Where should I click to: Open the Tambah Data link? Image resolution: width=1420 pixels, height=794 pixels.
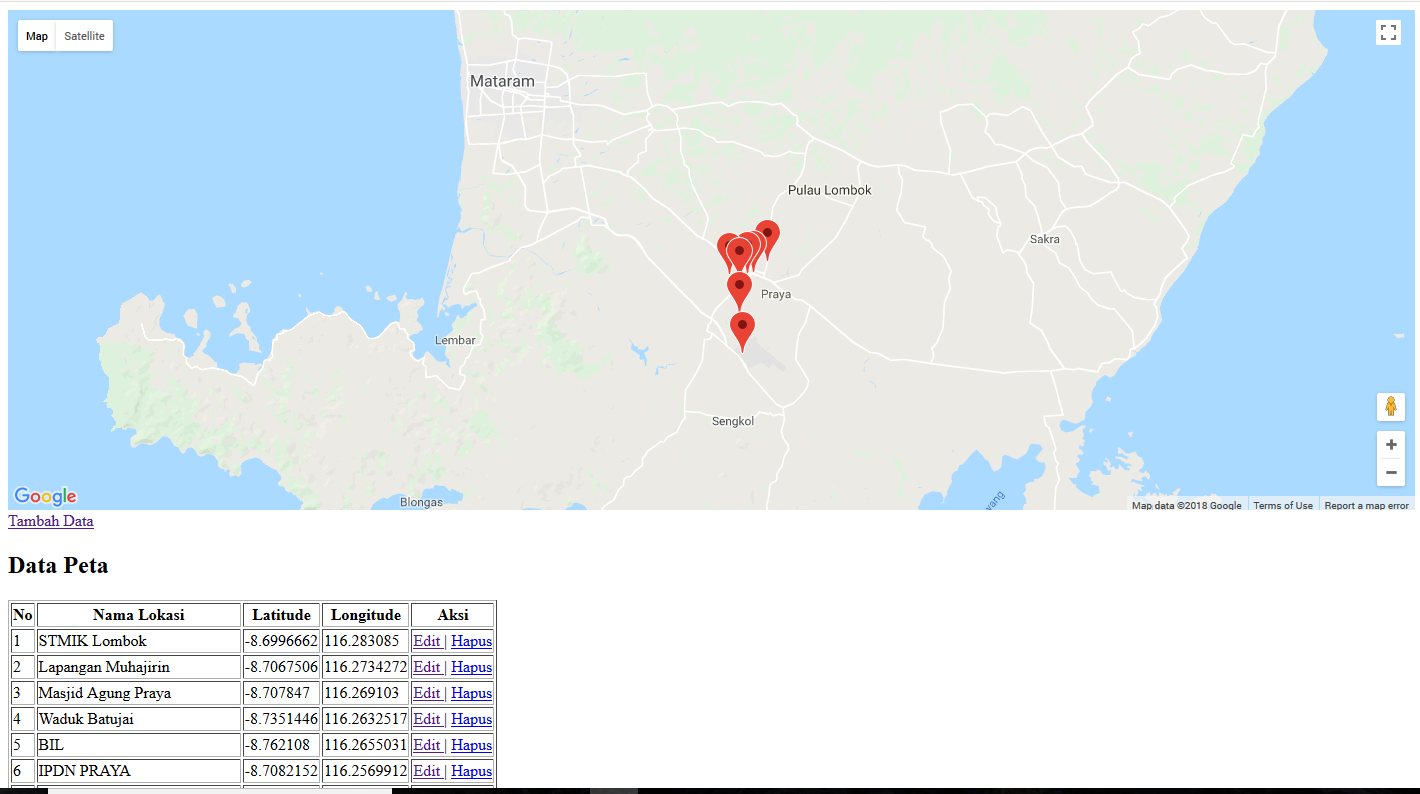coord(51,521)
